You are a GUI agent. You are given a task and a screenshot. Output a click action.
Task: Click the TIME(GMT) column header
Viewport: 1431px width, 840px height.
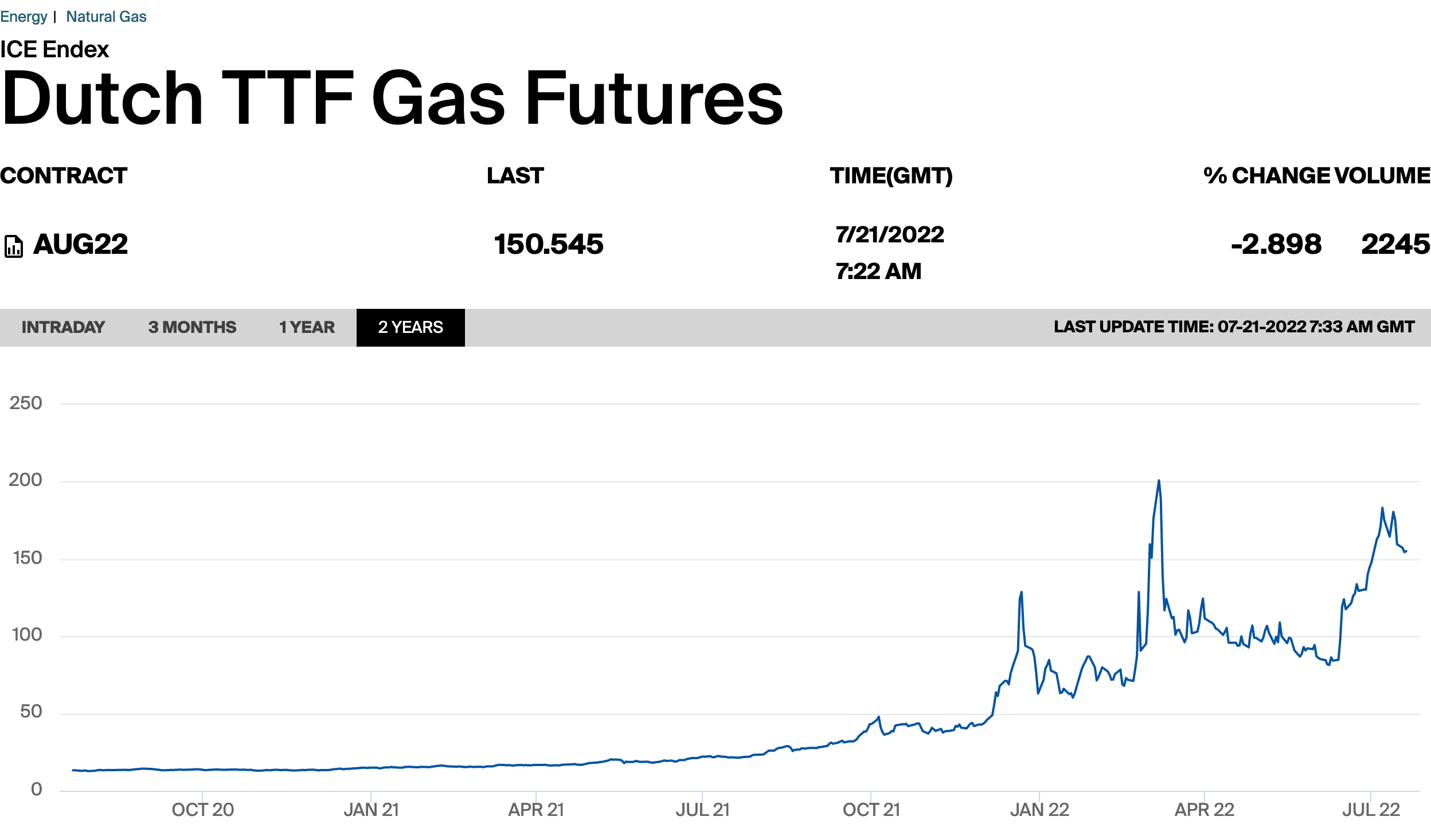pyautogui.click(x=891, y=176)
